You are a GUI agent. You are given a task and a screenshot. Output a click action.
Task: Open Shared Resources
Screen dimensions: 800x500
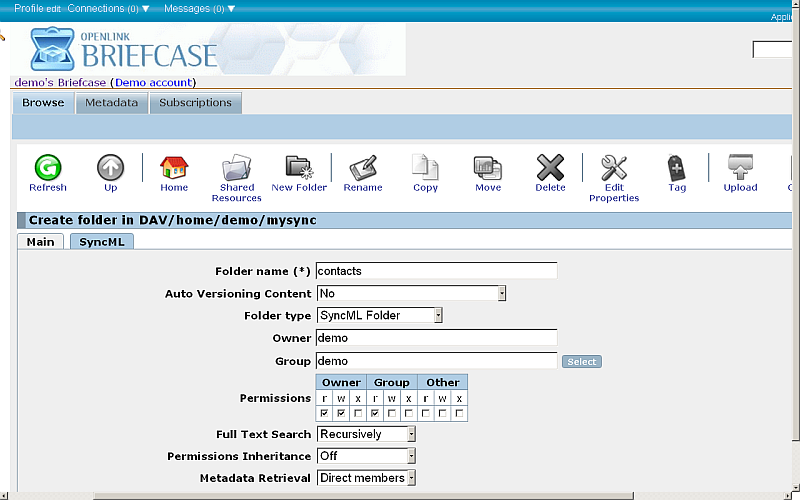pos(236,168)
